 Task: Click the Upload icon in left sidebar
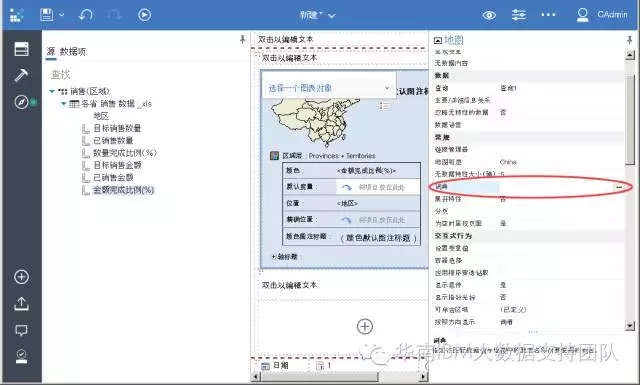[x=21, y=304]
